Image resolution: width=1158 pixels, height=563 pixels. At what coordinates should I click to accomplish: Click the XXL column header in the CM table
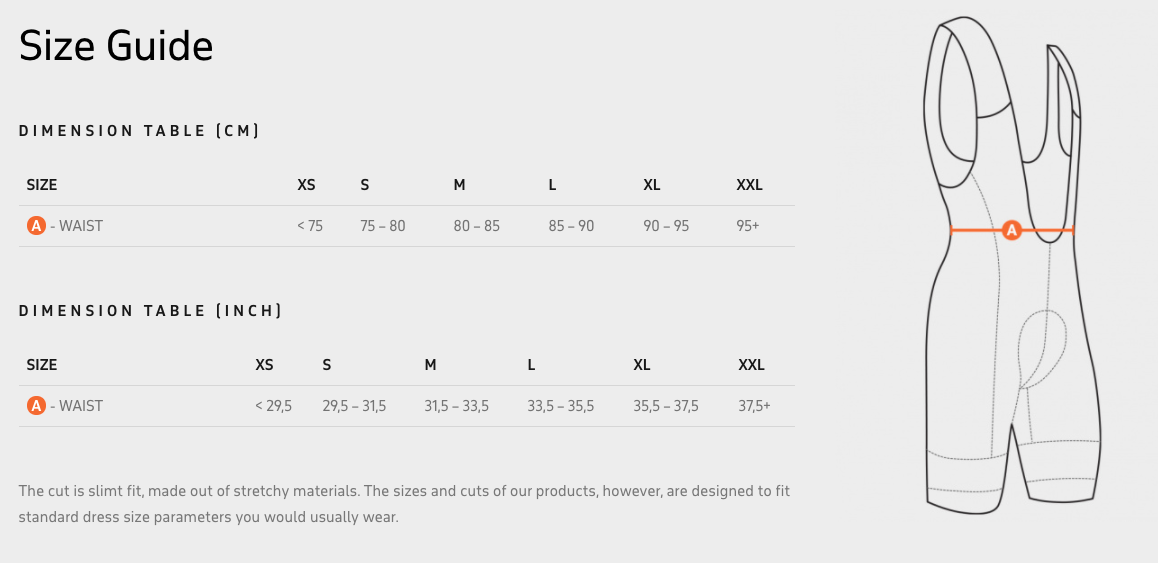pos(749,185)
